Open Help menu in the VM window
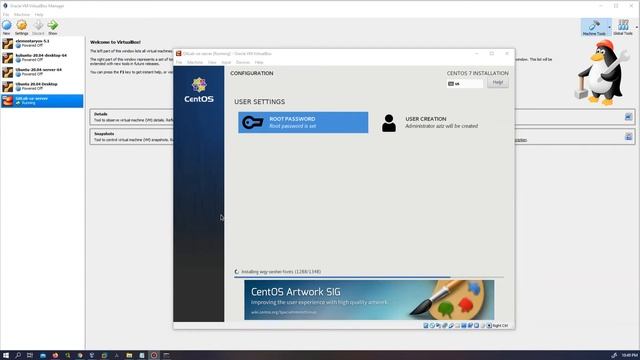 pos(259,62)
